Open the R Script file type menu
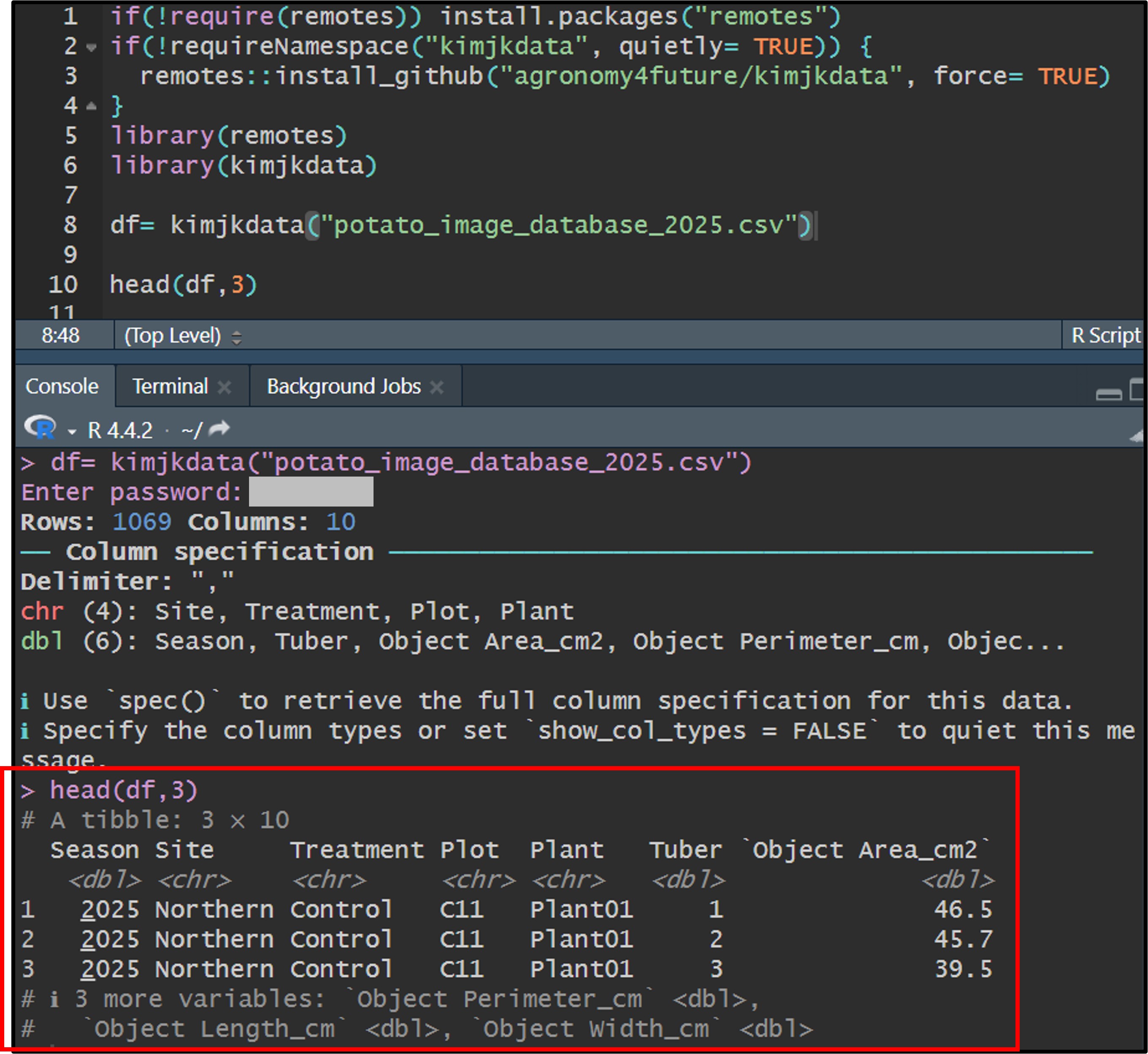 tap(1105, 336)
